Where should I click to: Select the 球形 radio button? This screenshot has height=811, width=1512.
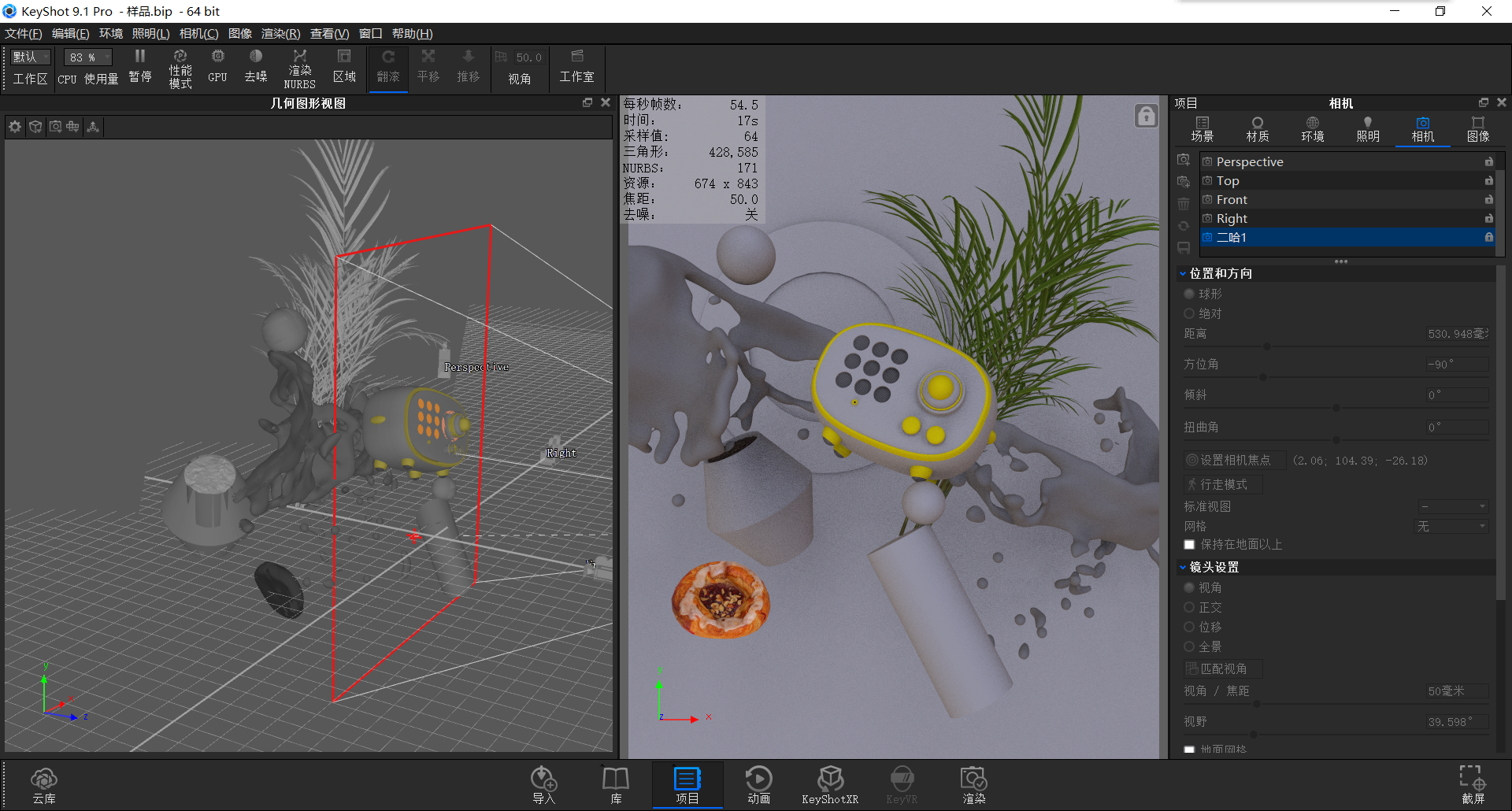1189,293
